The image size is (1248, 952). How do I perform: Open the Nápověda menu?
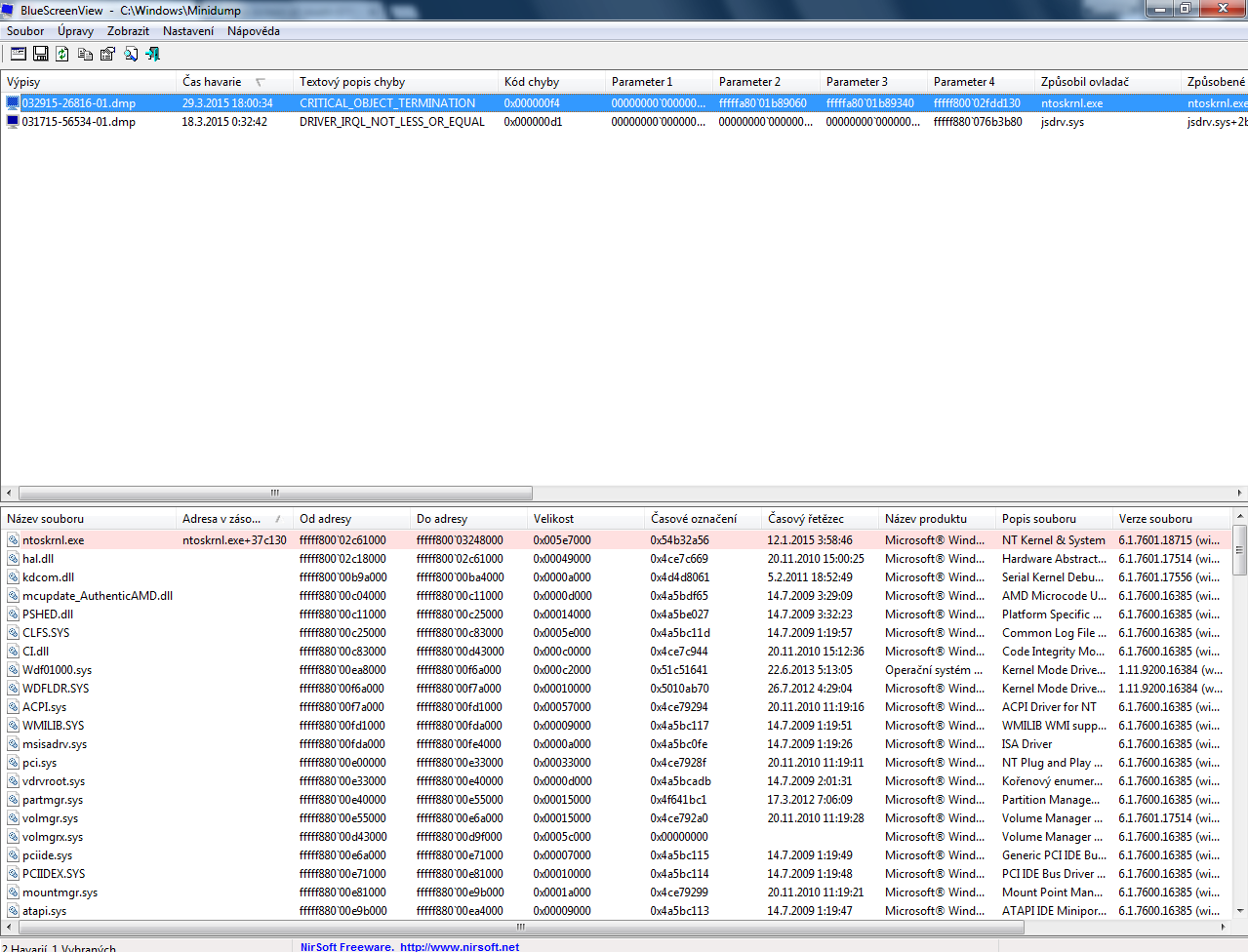(x=254, y=31)
